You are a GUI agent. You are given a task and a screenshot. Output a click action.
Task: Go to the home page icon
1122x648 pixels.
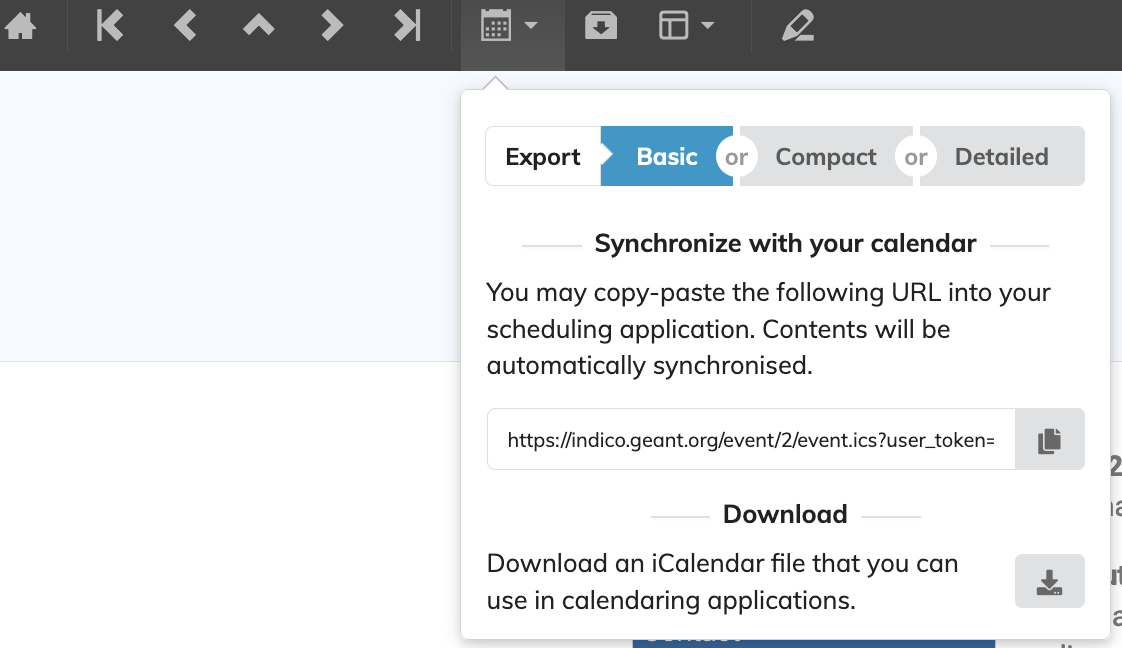(x=20, y=26)
